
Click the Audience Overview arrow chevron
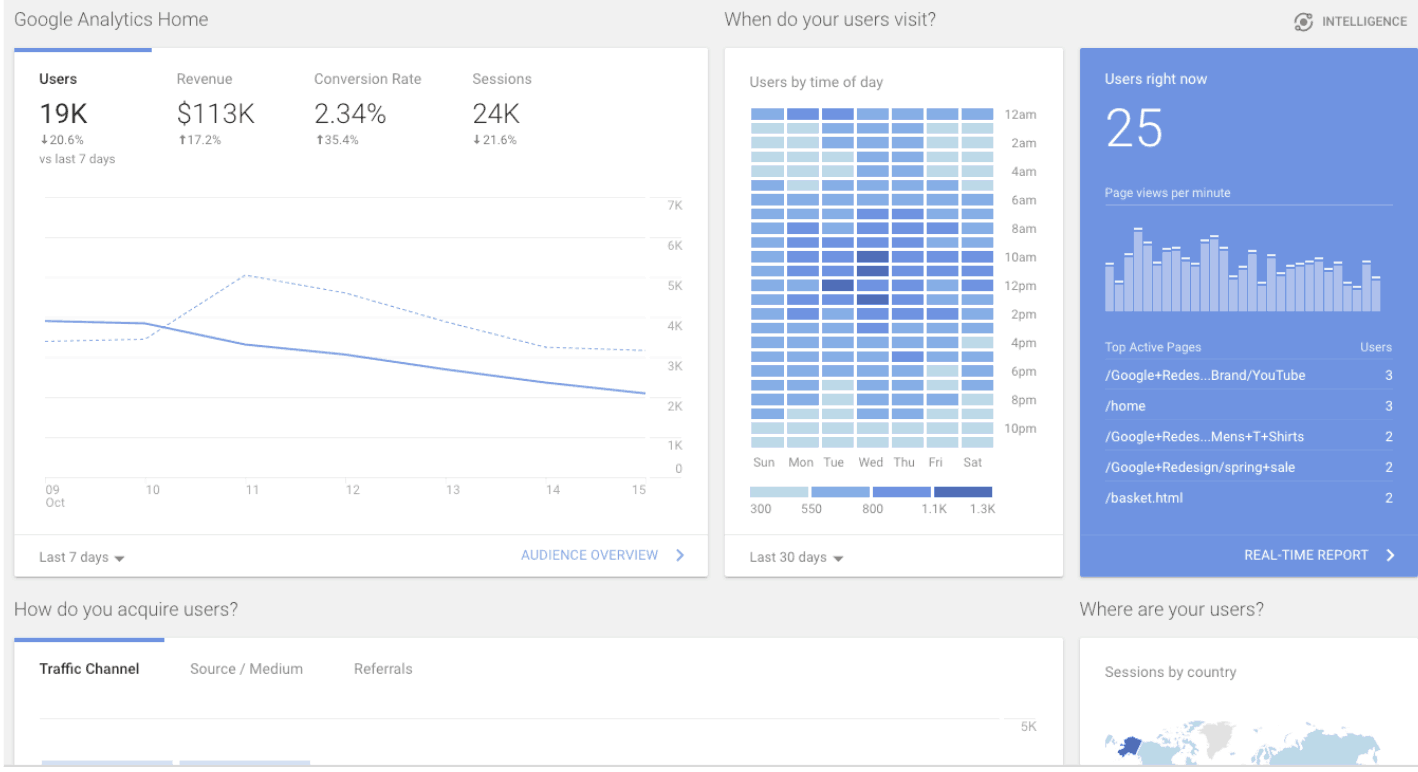680,555
